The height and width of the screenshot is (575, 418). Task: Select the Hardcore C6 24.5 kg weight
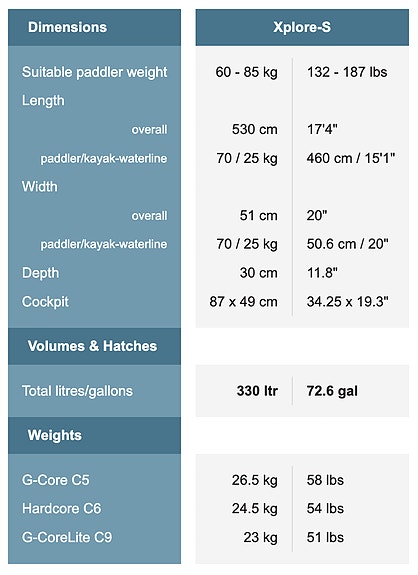[254, 509]
